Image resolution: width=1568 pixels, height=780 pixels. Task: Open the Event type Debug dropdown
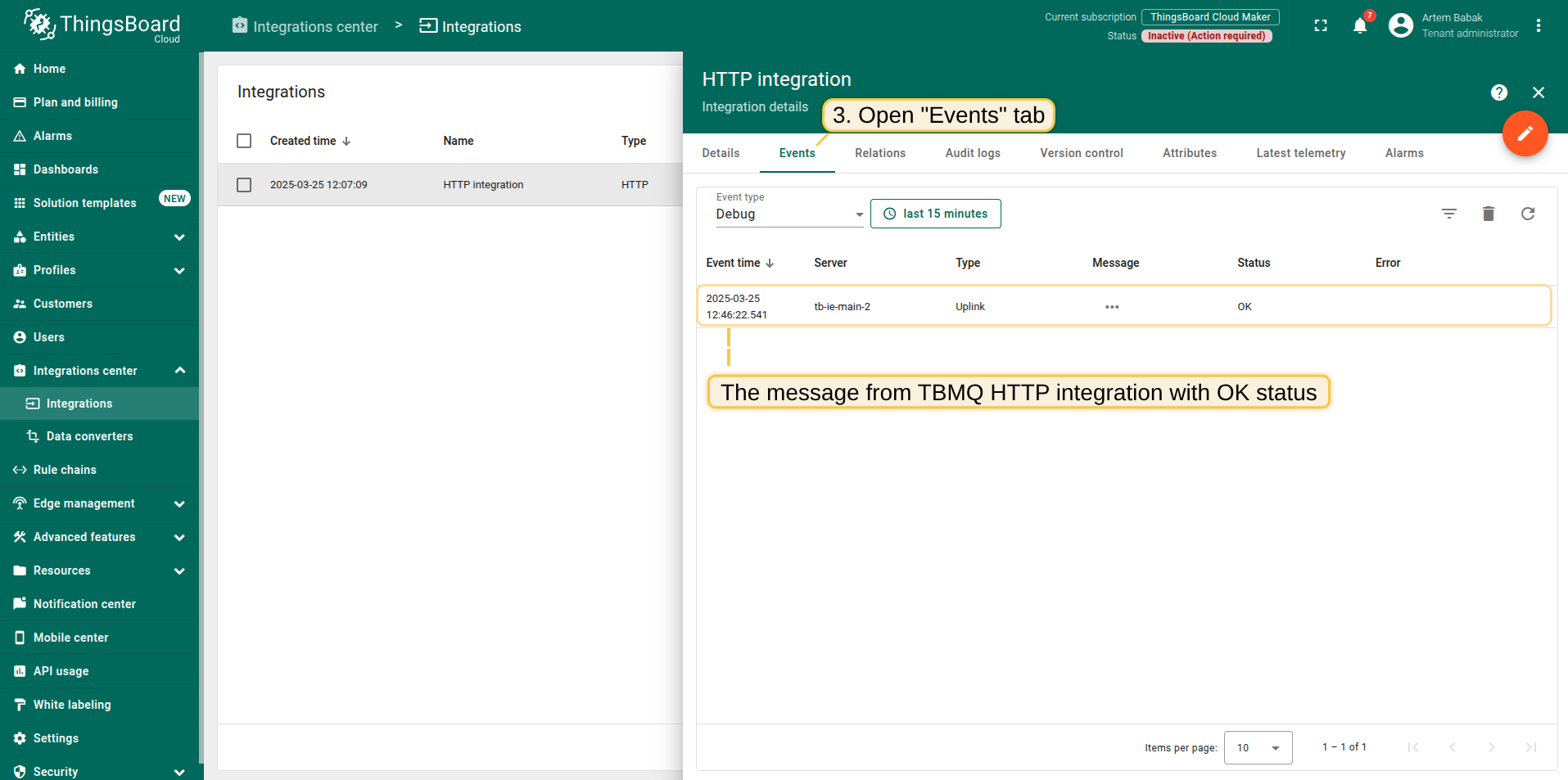pos(789,214)
